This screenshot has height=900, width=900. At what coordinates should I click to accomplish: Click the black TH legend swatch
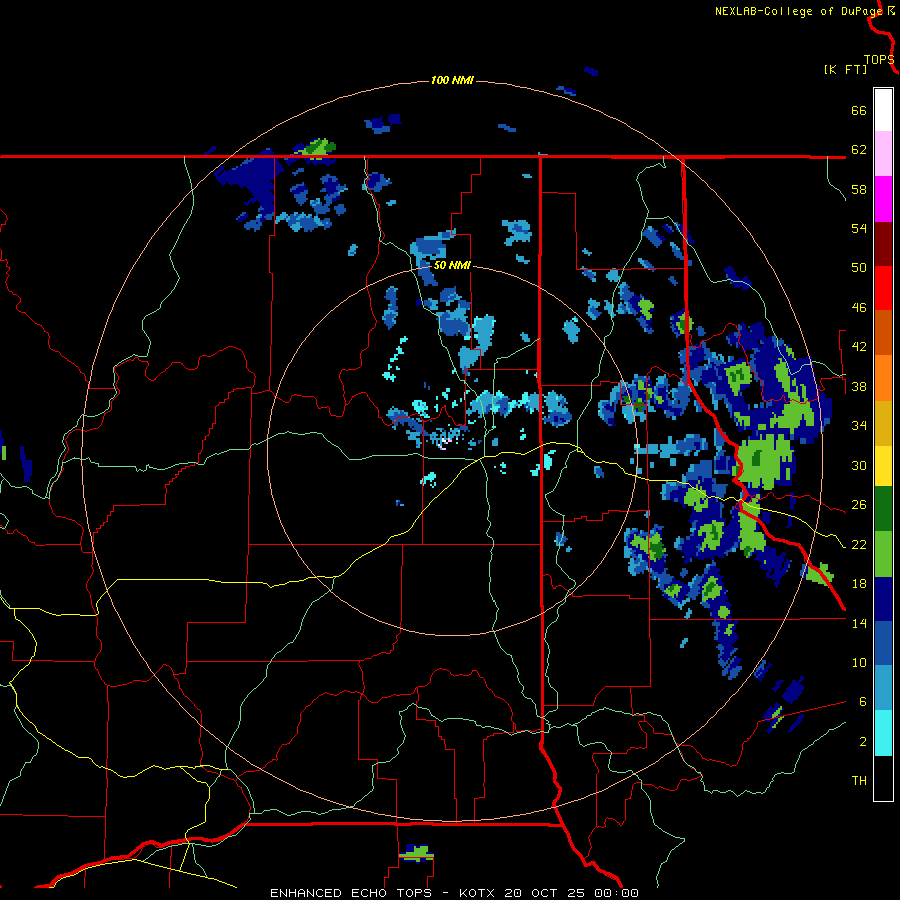pyautogui.click(x=883, y=778)
